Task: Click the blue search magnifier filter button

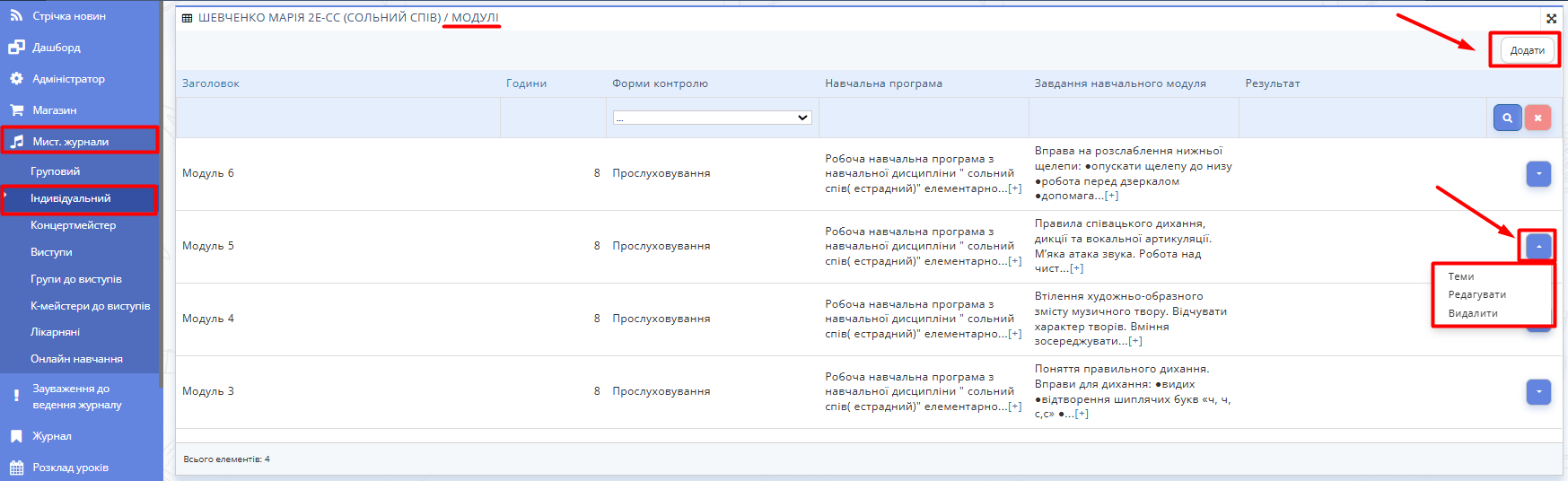Action: [1508, 118]
